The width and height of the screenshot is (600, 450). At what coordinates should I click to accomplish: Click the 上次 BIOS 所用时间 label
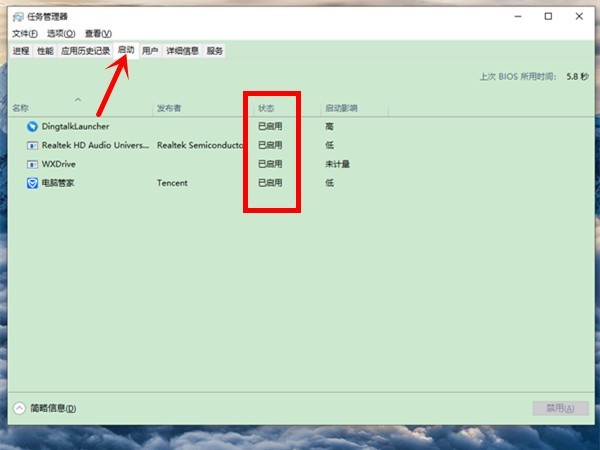coord(518,77)
